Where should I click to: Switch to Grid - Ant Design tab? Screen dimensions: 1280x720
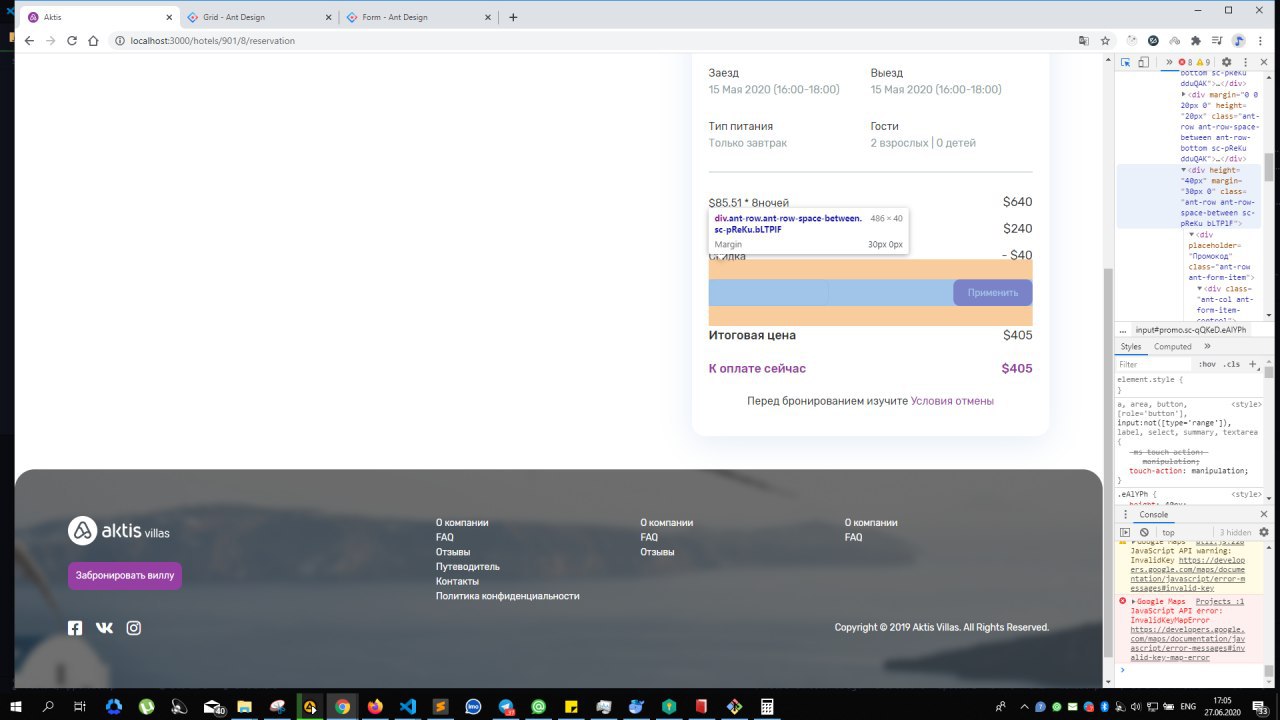260,17
